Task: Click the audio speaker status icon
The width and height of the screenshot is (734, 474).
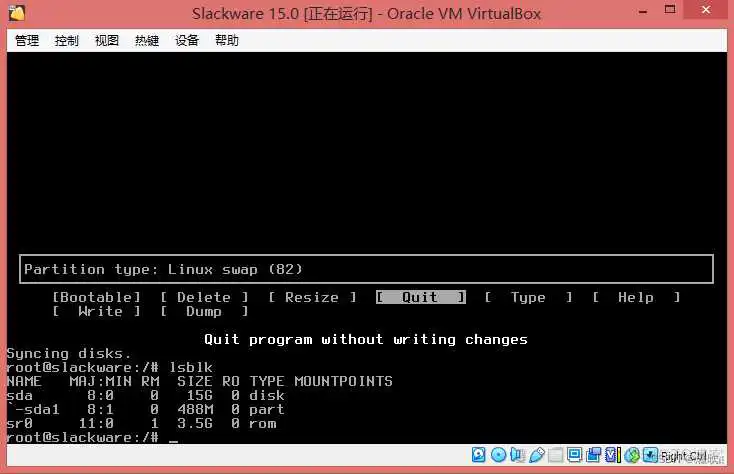Action: [517, 454]
